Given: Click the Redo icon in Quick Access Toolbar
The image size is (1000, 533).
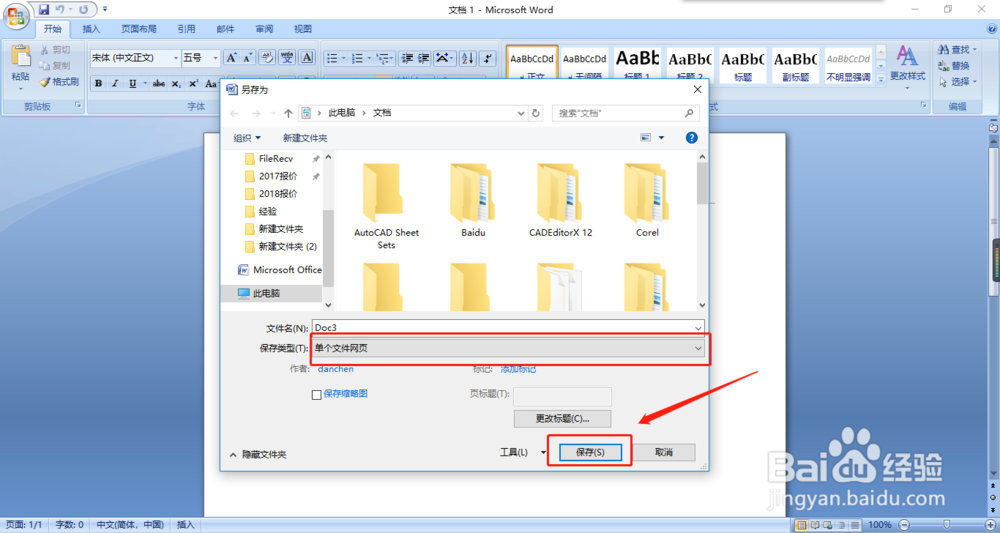Looking at the screenshot, I should [84, 10].
